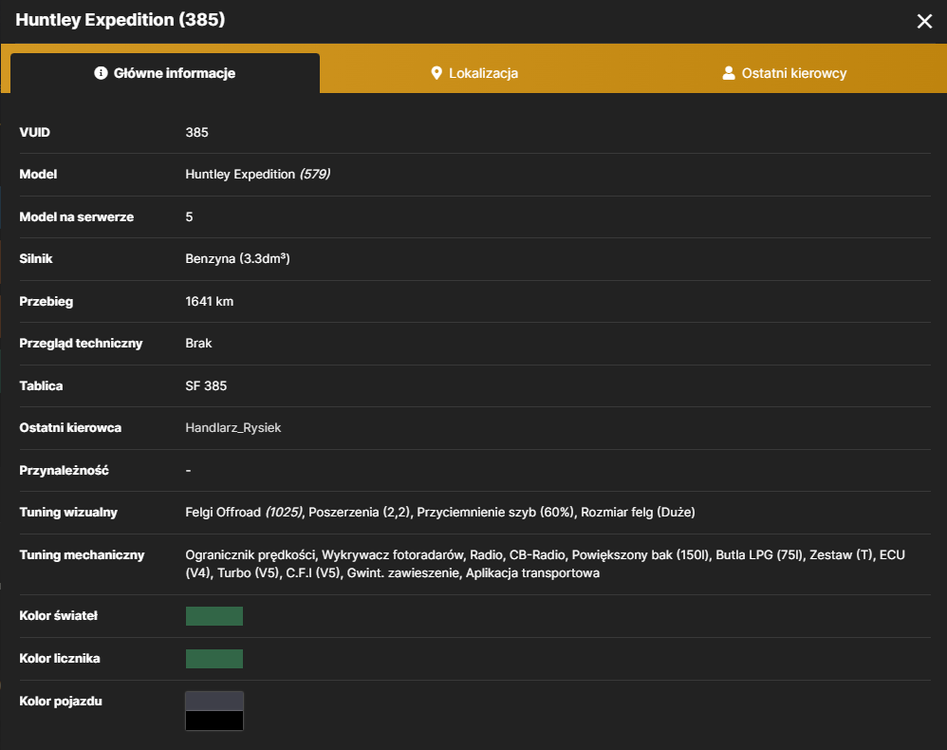Select the black Kolor pojazdu swatch
Viewport: 947px width, 750px height.
(214, 720)
